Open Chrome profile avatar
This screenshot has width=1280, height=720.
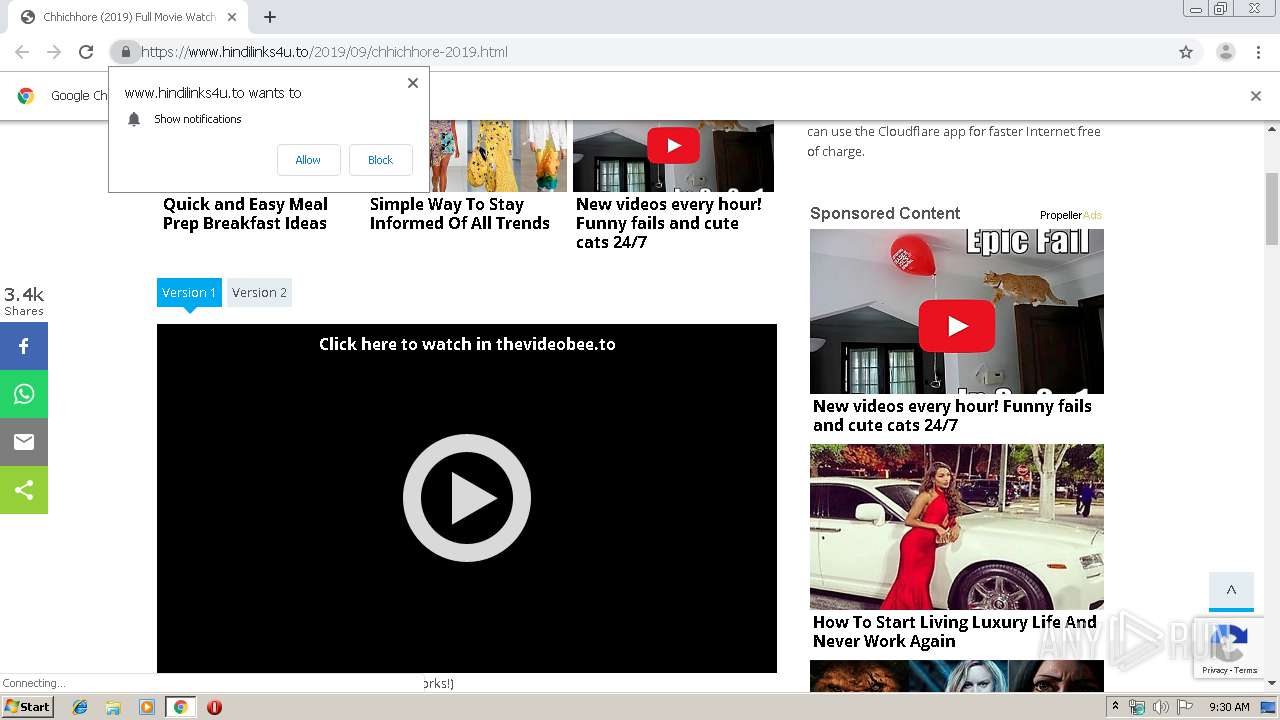[x=1225, y=52]
